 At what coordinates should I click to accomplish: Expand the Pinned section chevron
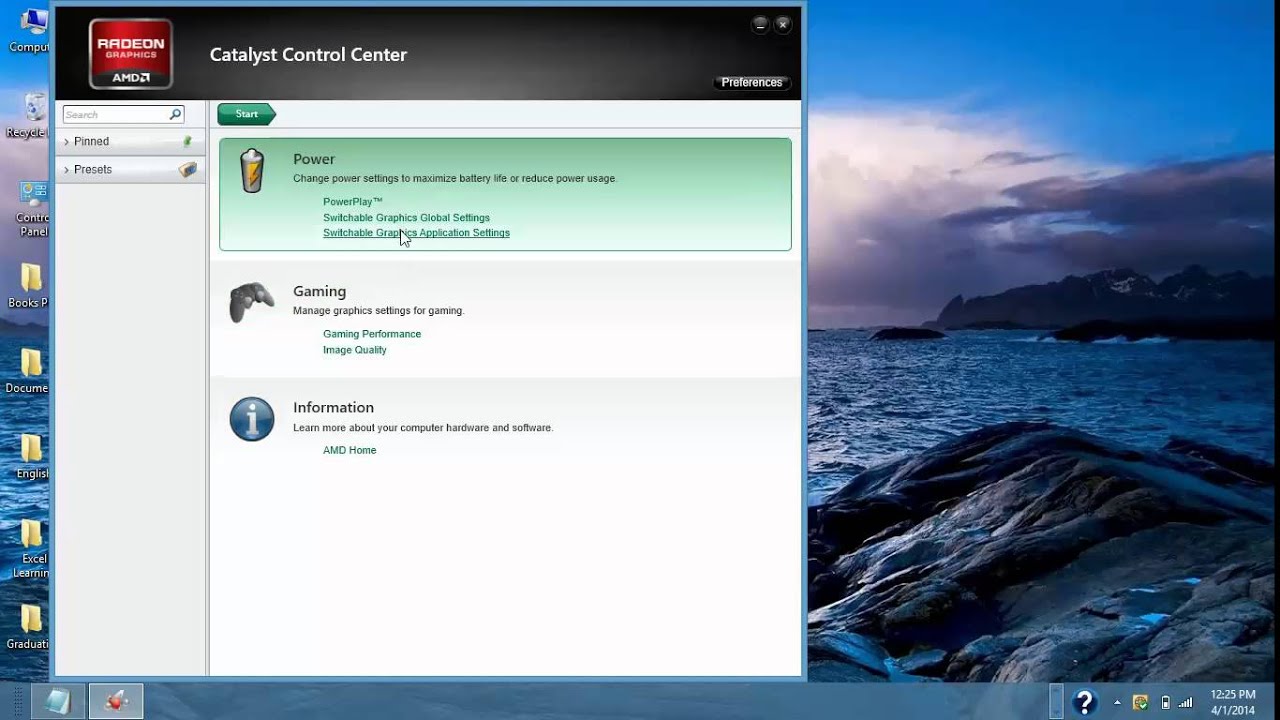pos(66,142)
